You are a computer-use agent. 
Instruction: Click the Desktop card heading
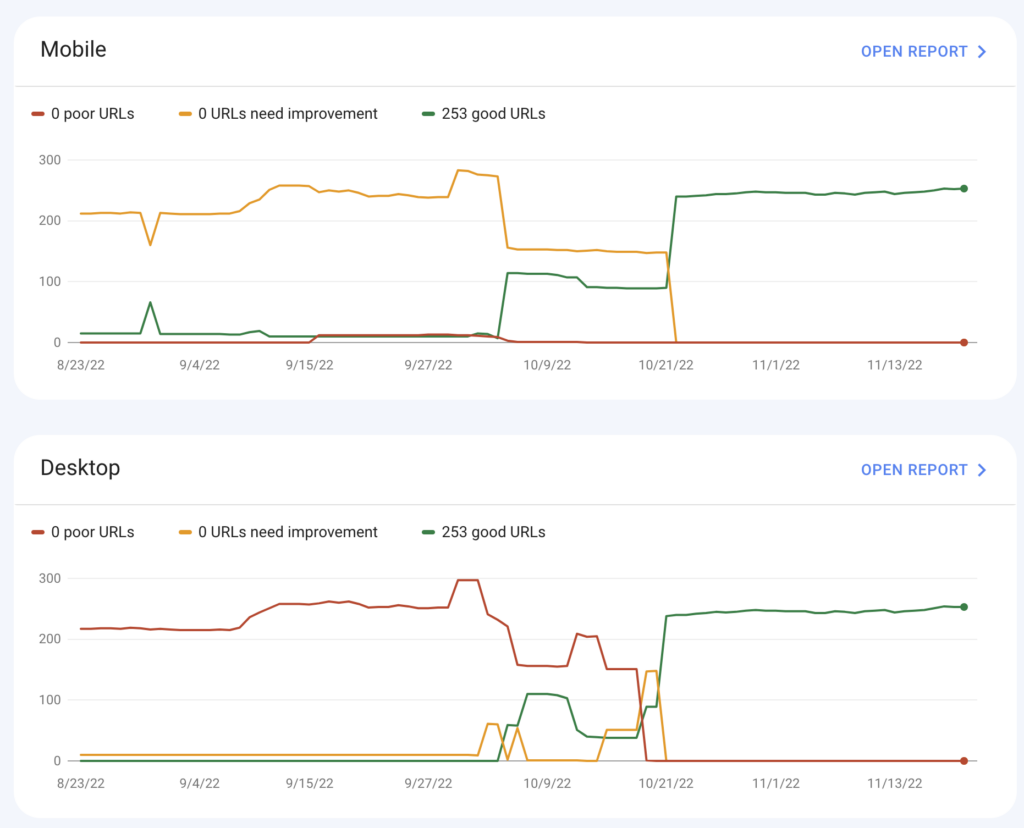[x=80, y=468]
